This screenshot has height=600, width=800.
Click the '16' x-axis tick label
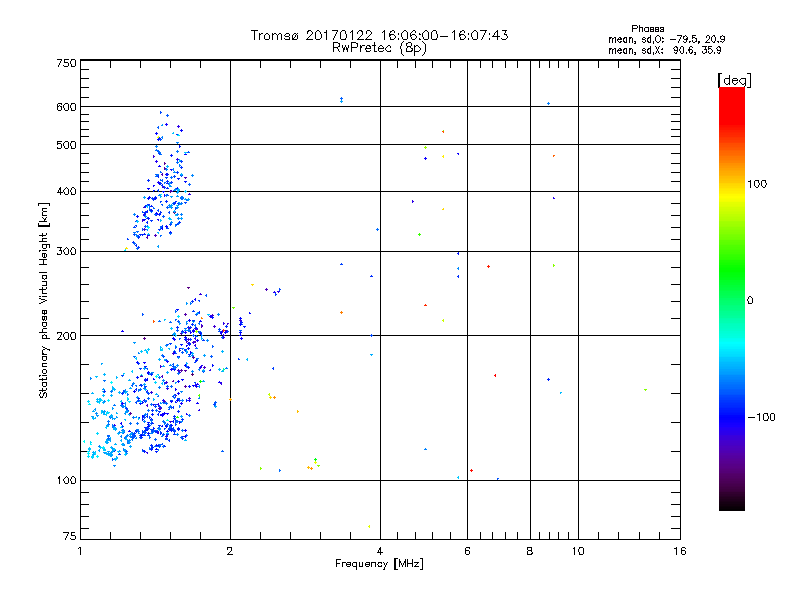[680, 551]
